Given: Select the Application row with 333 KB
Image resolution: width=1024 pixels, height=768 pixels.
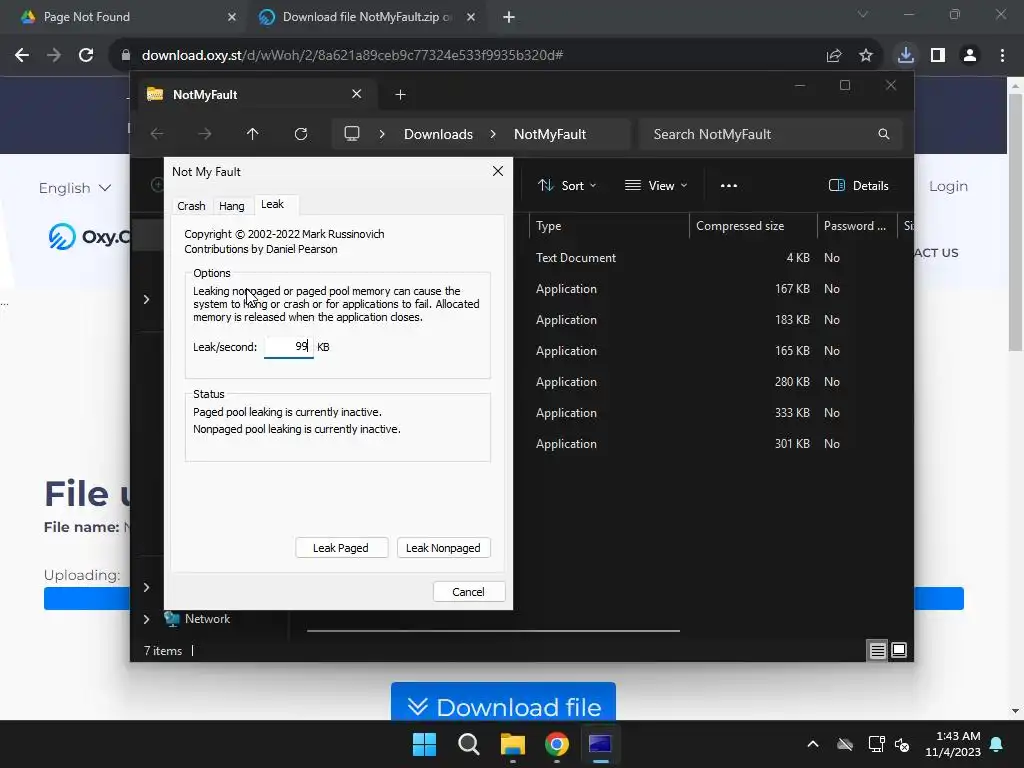Looking at the screenshot, I should (x=713, y=413).
